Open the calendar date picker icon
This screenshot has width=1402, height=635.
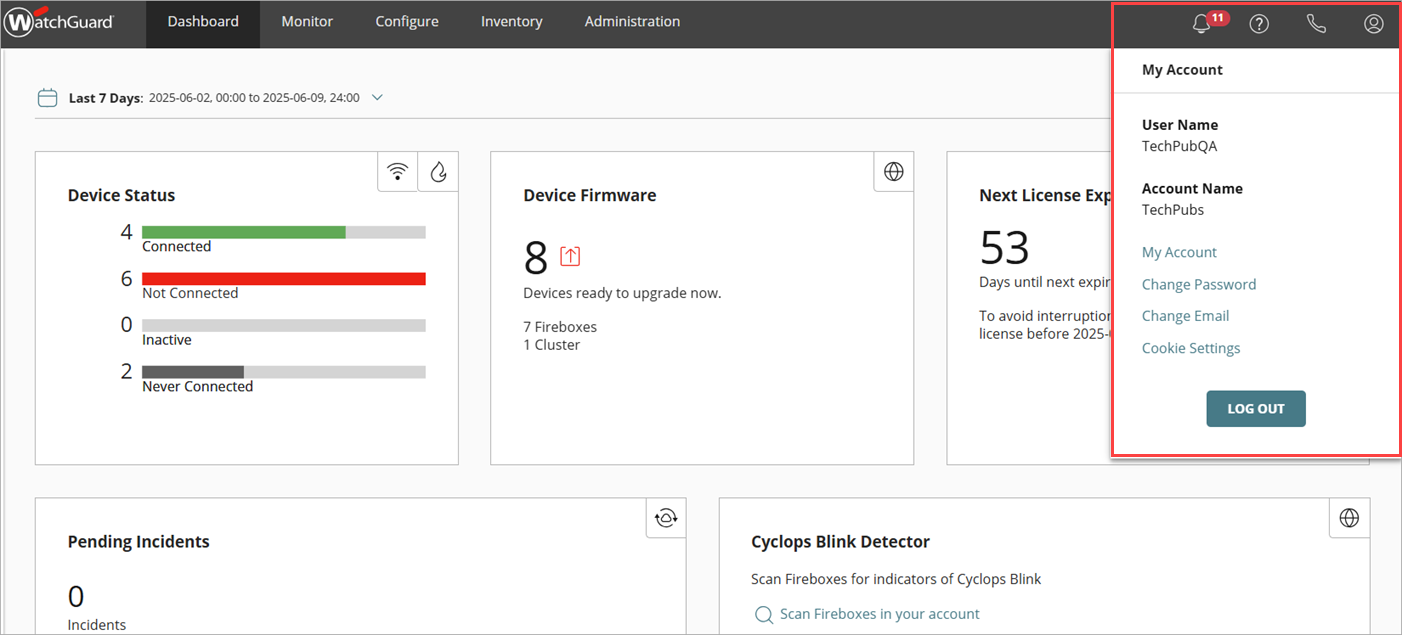[47, 98]
